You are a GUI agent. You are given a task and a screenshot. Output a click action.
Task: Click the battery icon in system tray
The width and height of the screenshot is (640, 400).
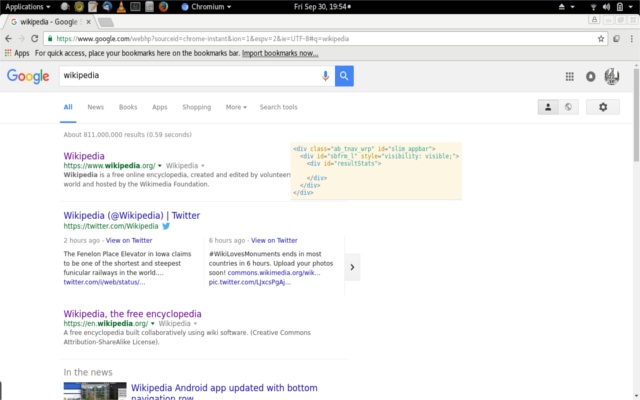(620, 7)
